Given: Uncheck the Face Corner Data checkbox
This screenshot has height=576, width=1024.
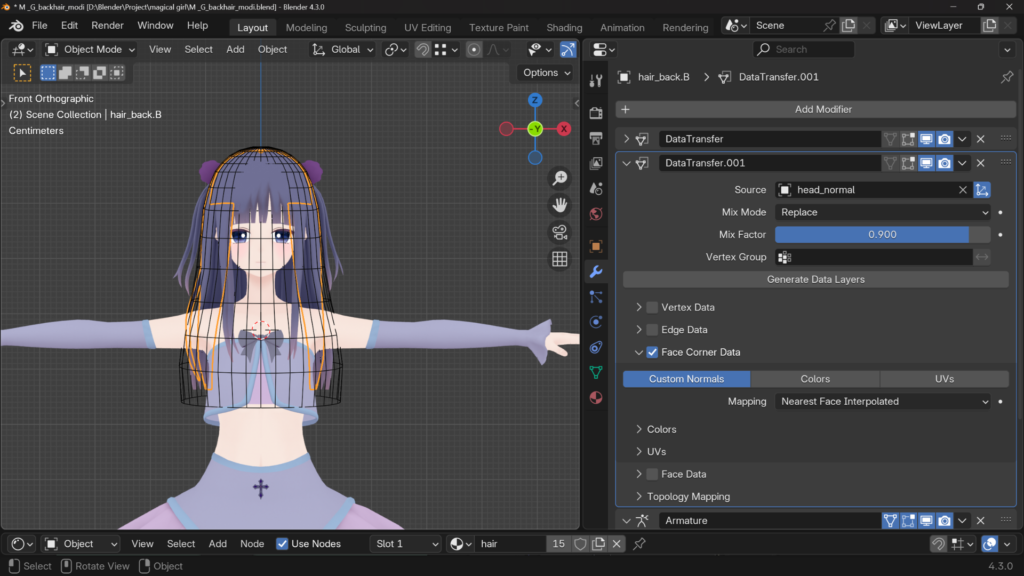Looking at the screenshot, I should coord(652,352).
